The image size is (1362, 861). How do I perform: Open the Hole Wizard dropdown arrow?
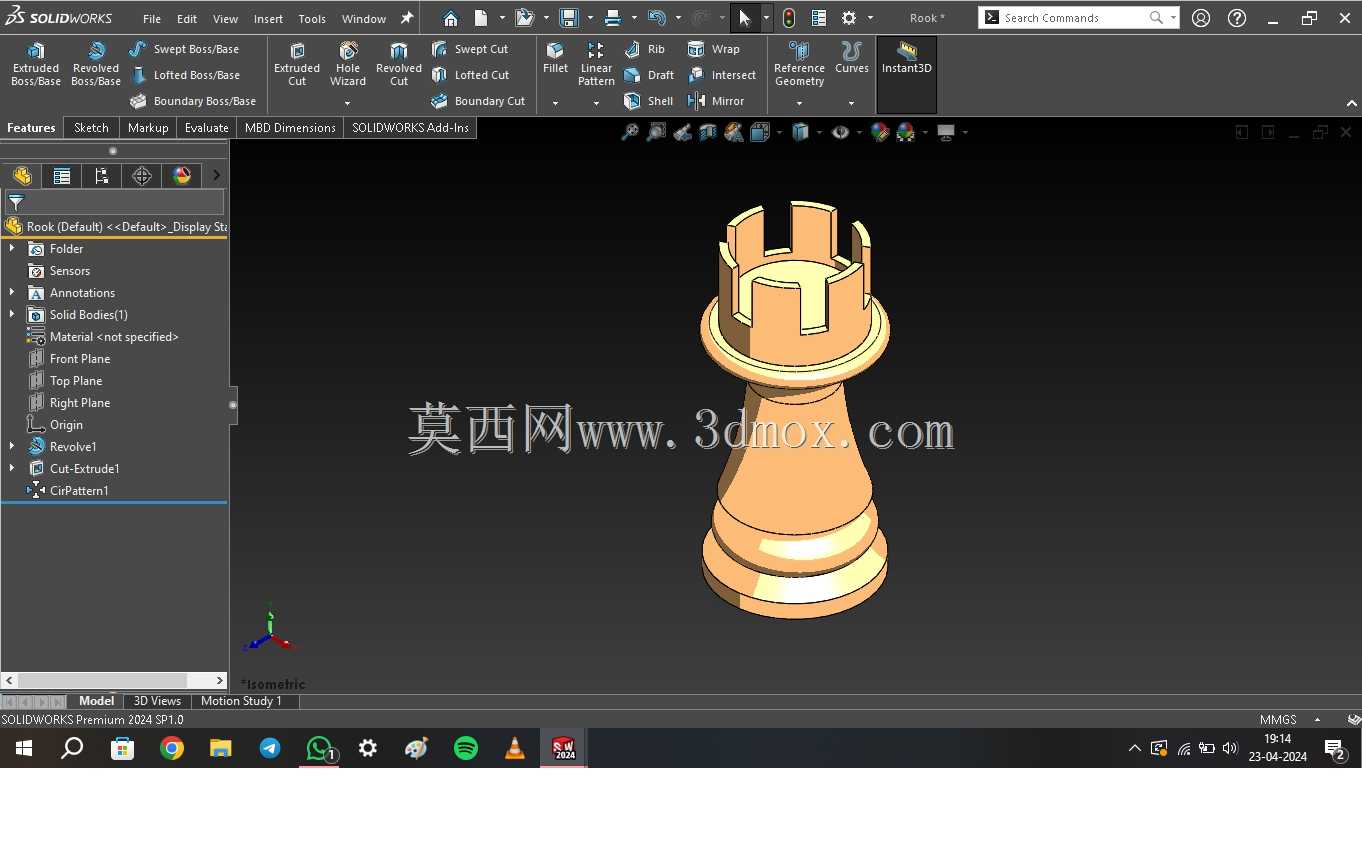click(348, 103)
